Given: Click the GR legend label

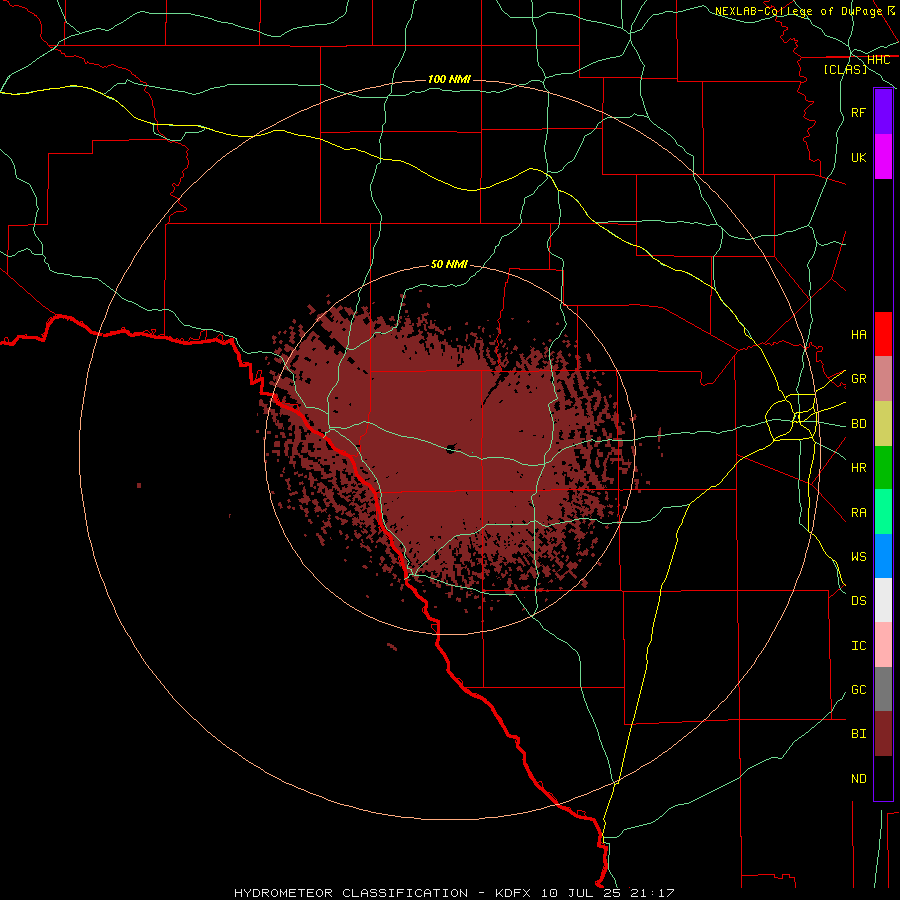Looking at the screenshot, I should point(859,379).
